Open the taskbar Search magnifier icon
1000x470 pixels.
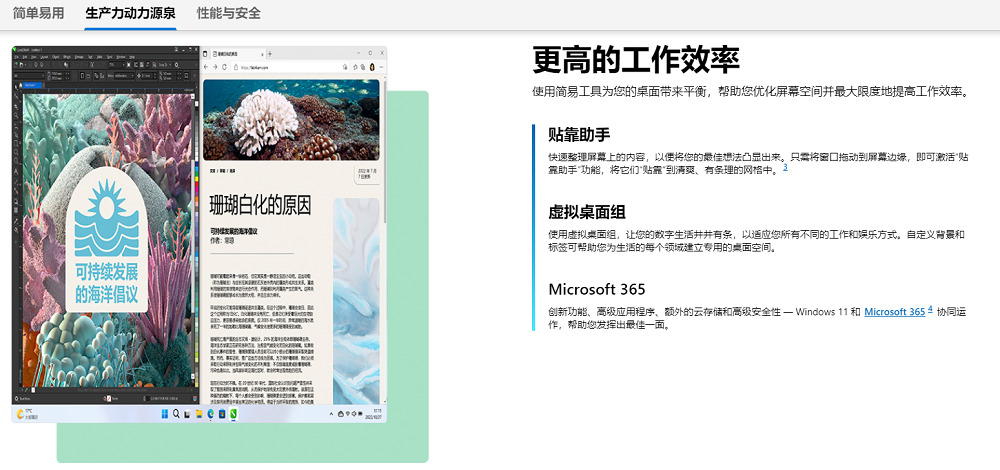(175, 413)
